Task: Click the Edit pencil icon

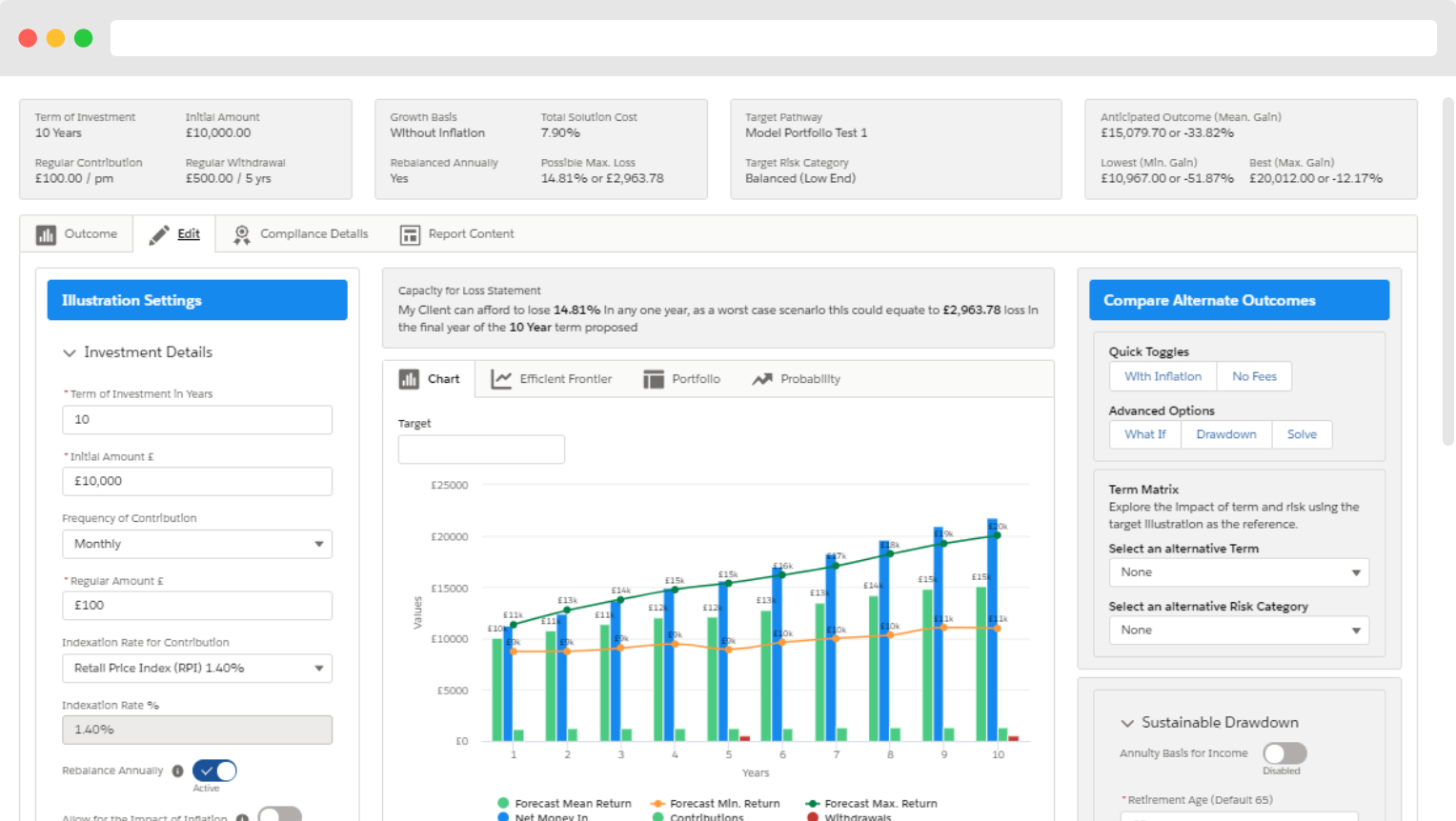Action: click(159, 234)
